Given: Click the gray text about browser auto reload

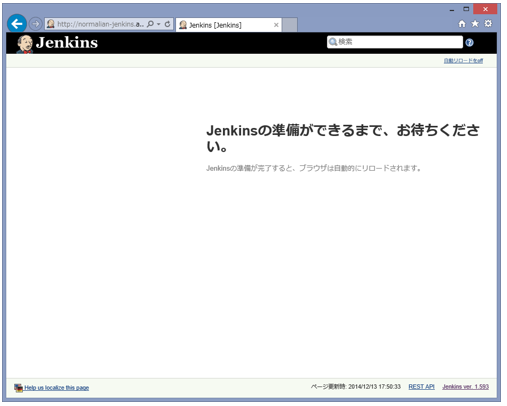Looking at the screenshot, I should 313,168.
